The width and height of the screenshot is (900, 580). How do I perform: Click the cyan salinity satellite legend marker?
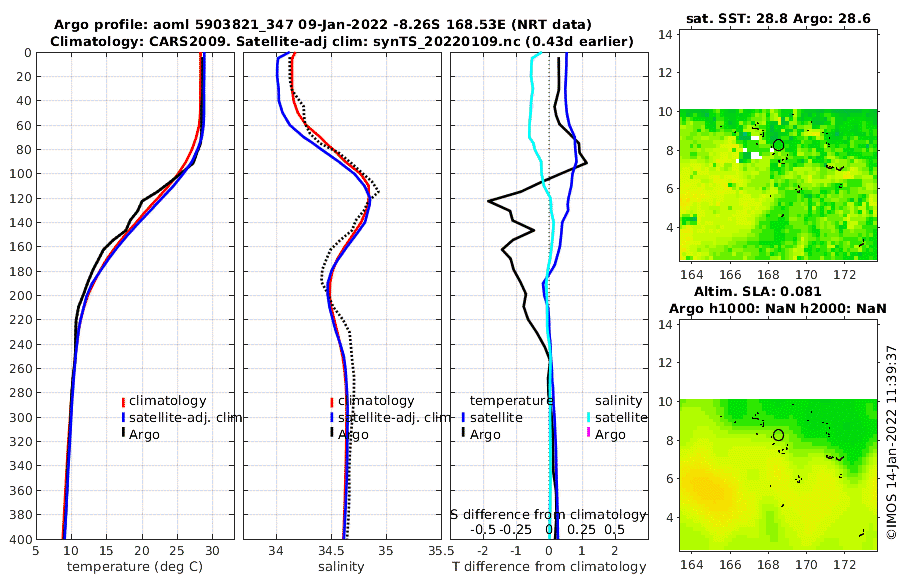(588, 418)
